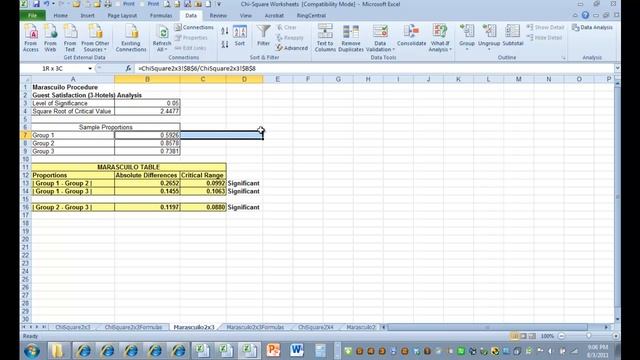Open Word from taskbar
640x360 pixels.
tap(297, 351)
